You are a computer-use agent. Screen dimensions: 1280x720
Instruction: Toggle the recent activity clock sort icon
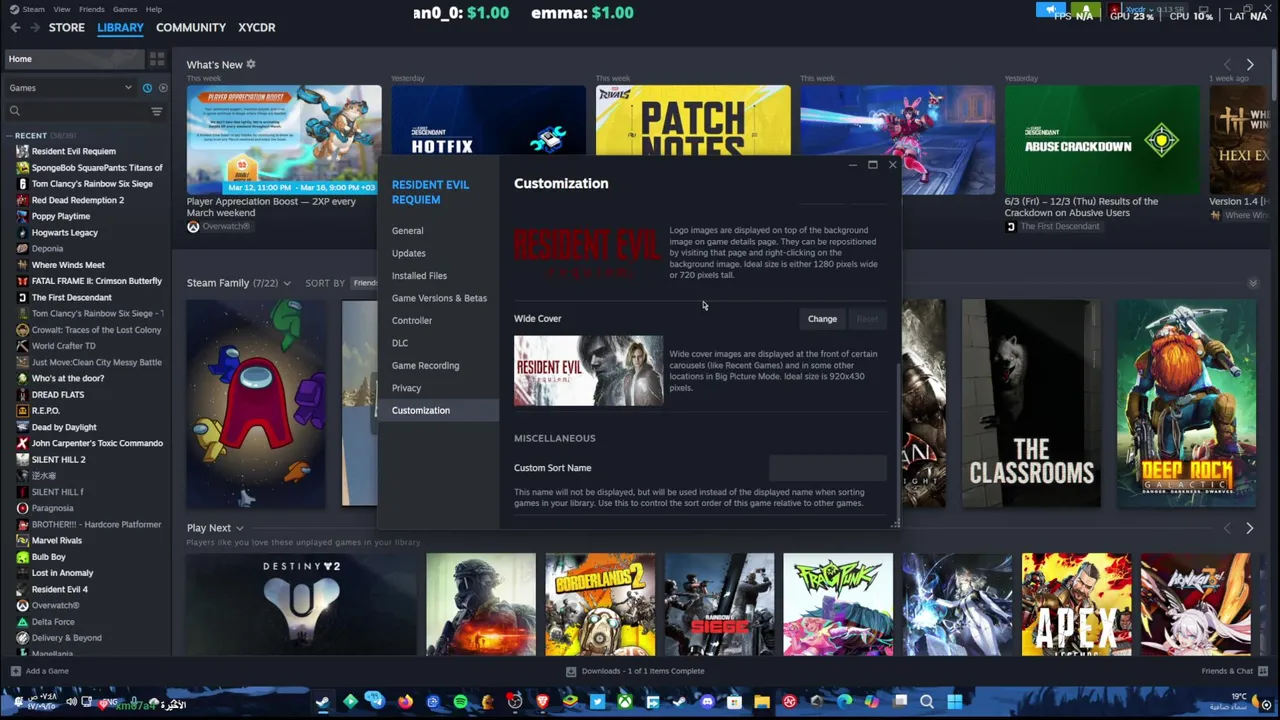(x=147, y=88)
